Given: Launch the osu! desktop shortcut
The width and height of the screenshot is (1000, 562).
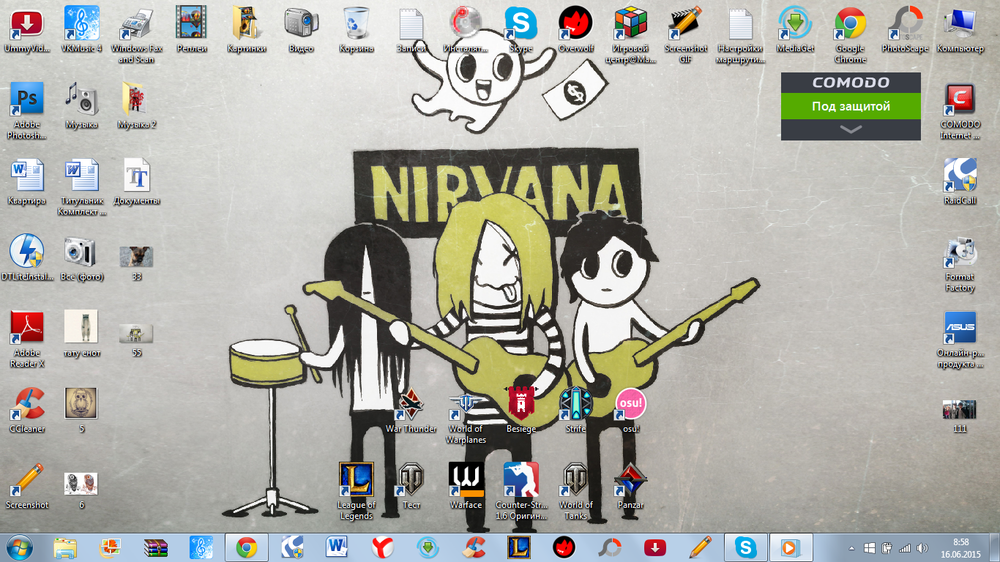Looking at the screenshot, I should (x=630, y=410).
